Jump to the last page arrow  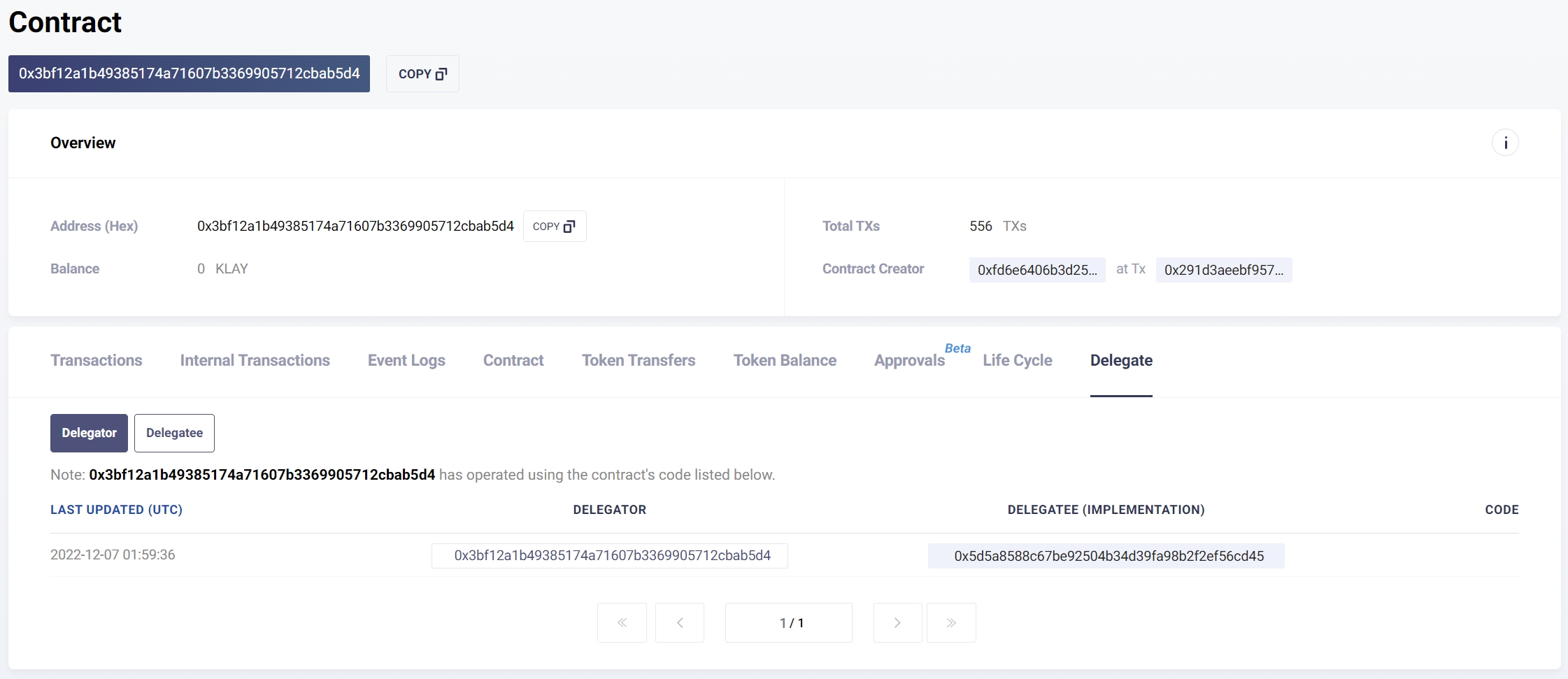(x=950, y=622)
